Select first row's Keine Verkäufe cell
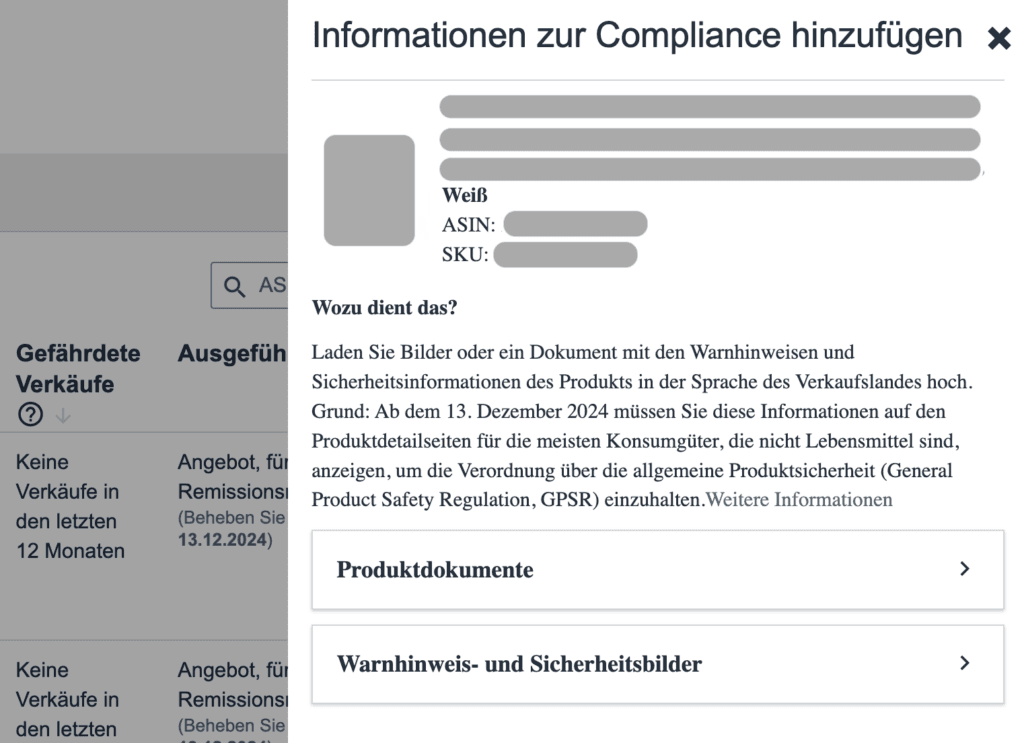 pos(70,506)
